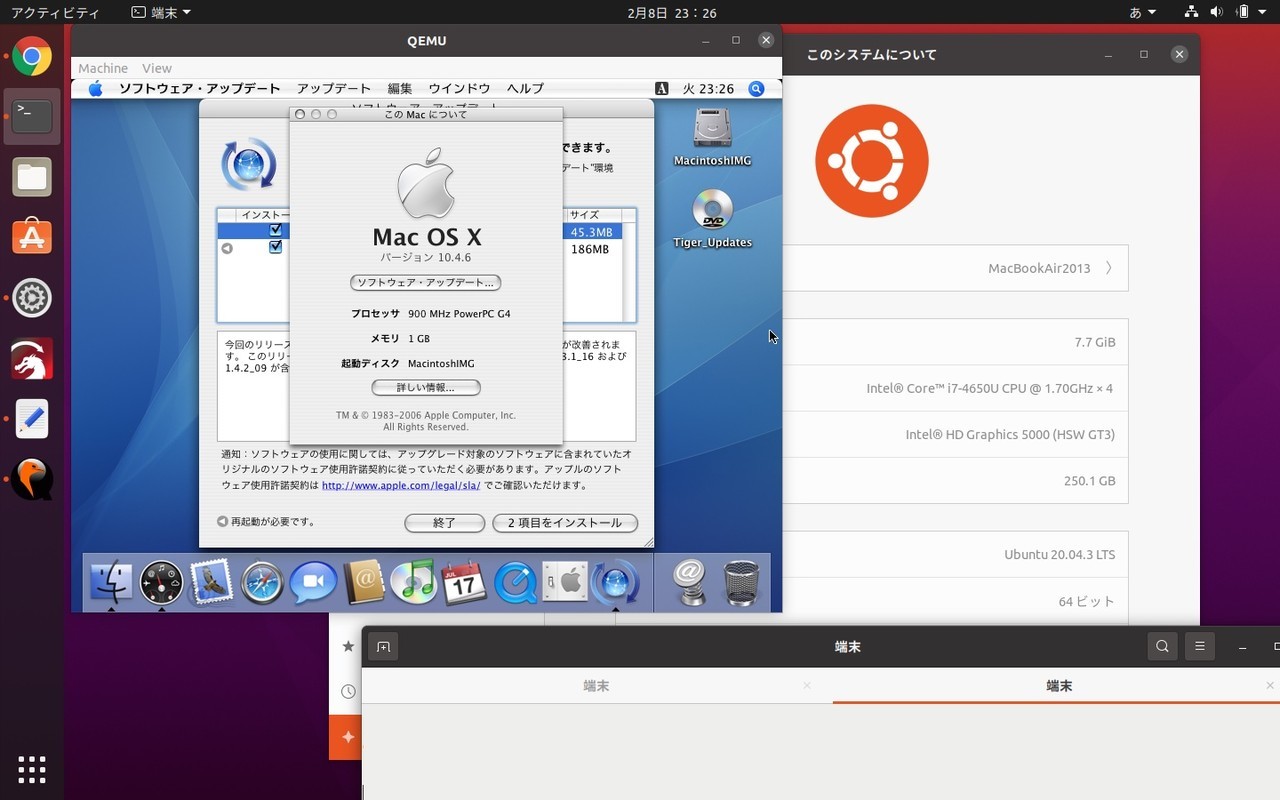Click the Ubuntu 20.04.3 LTS value
Screen dimensions: 1280x800
click(x=1059, y=555)
